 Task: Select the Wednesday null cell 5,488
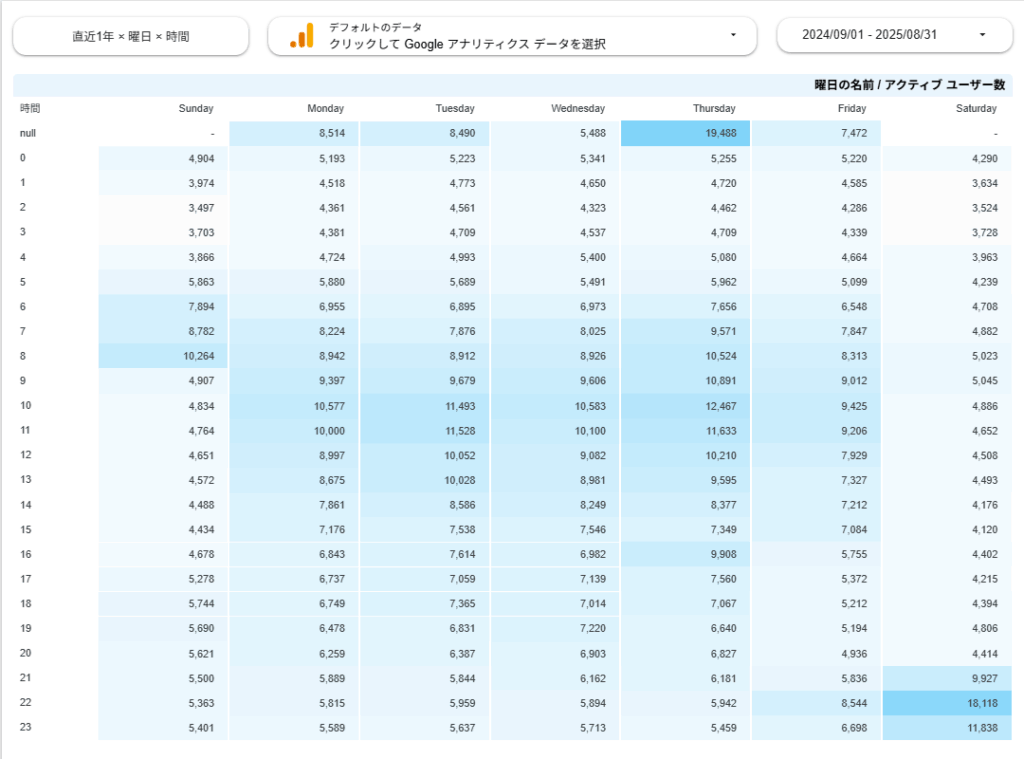(x=555, y=133)
